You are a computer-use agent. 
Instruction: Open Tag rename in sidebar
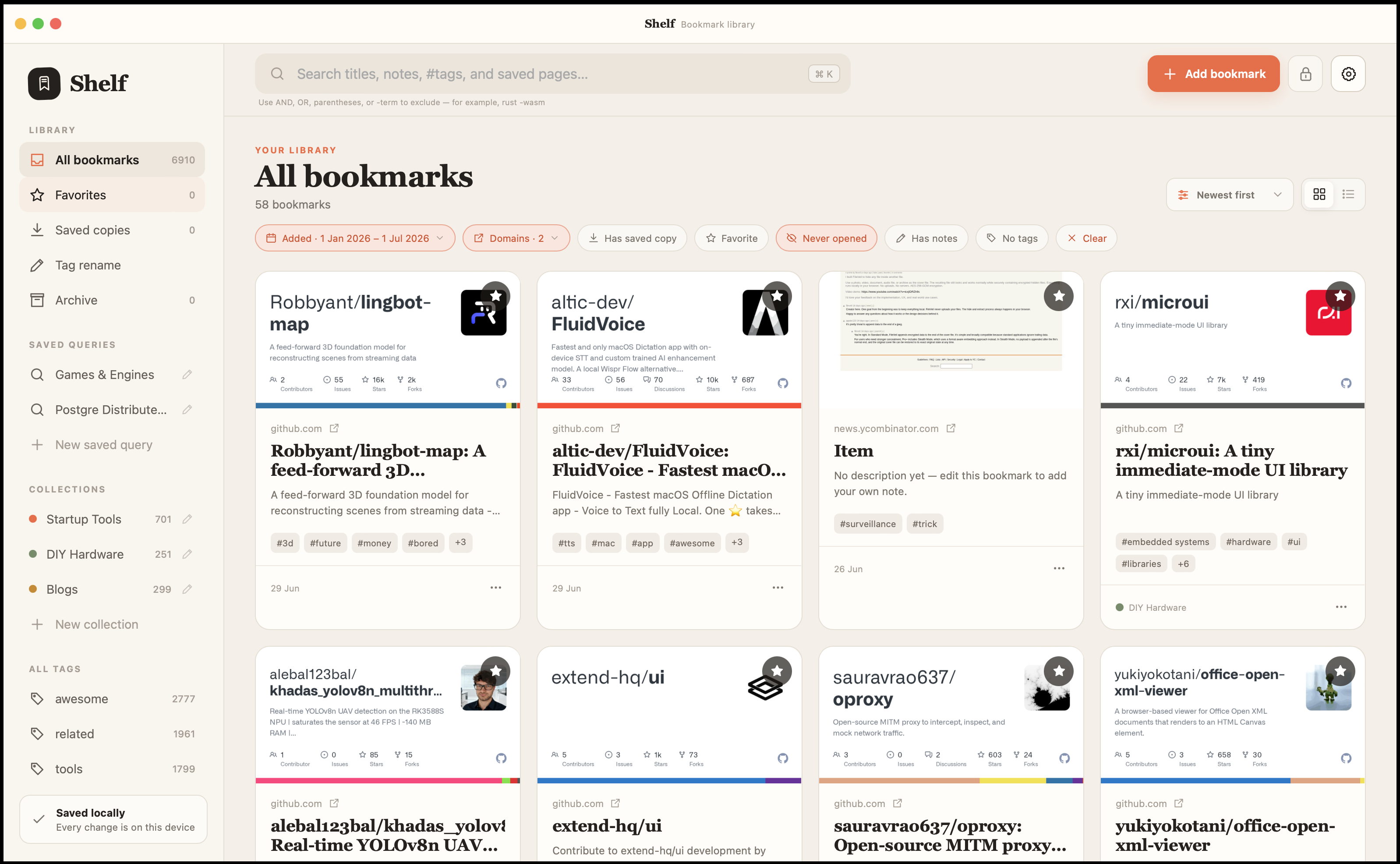pos(112,265)
